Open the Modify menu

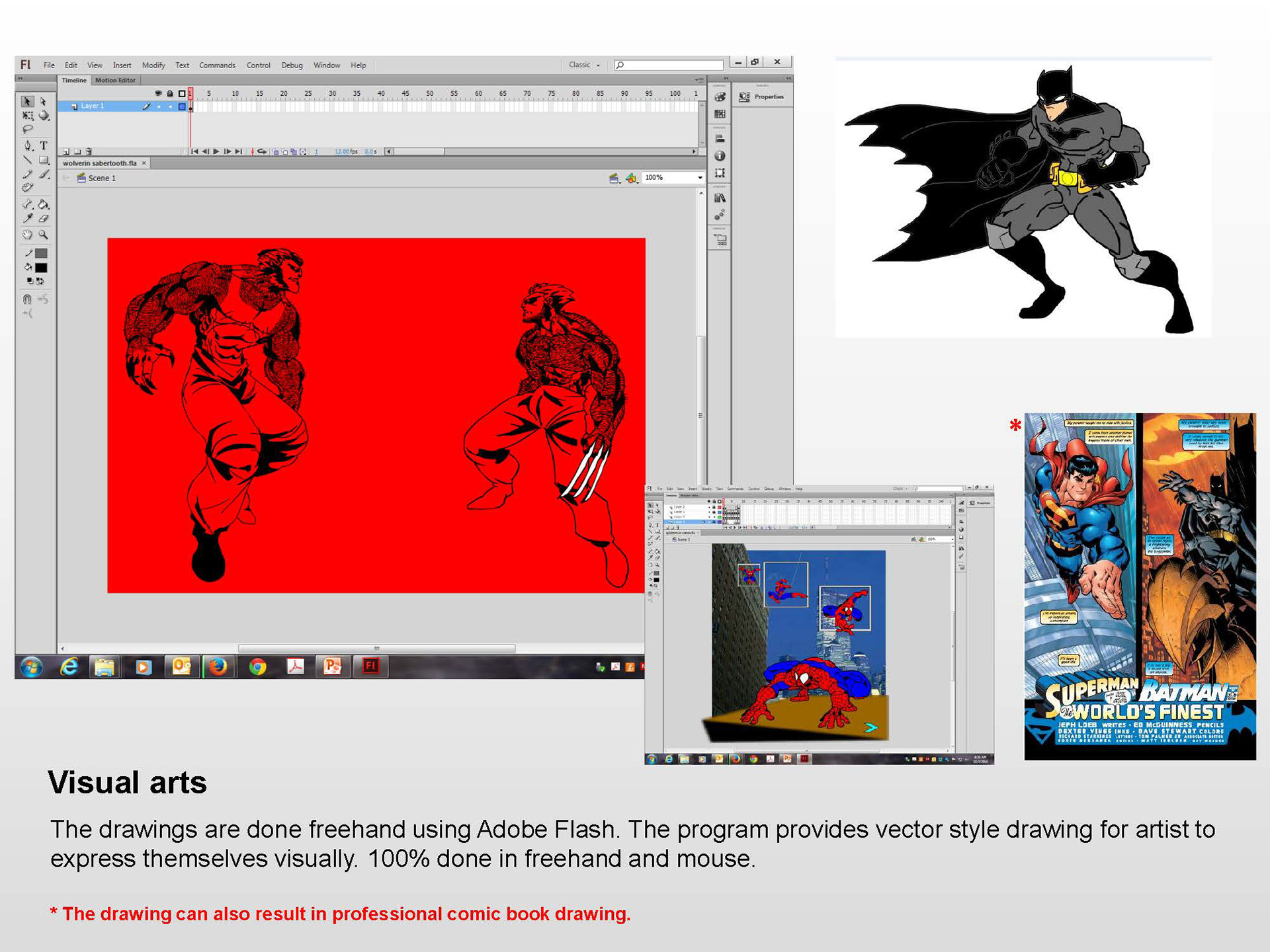[153, 65]
